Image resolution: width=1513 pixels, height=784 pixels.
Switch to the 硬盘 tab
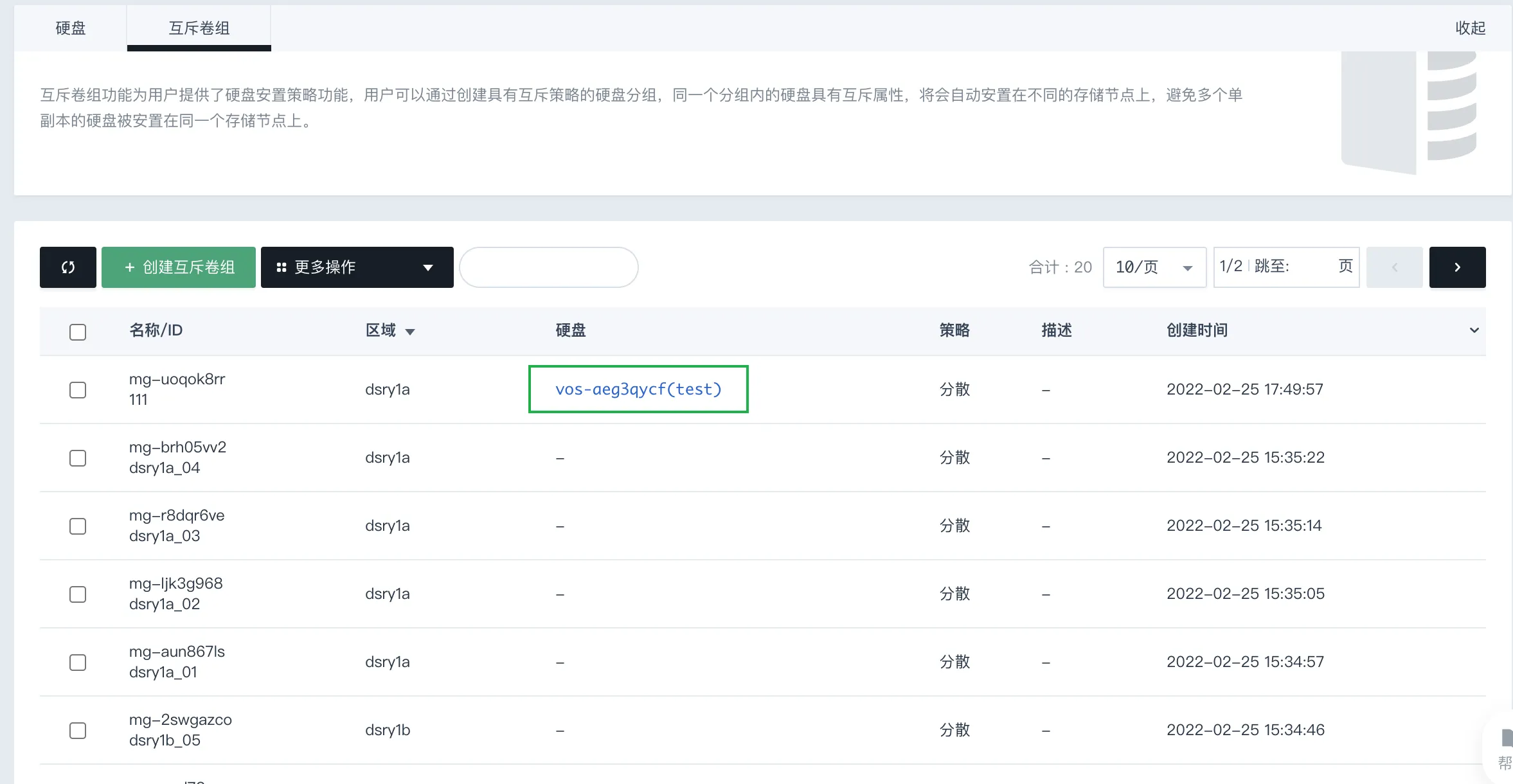(71, 28)
